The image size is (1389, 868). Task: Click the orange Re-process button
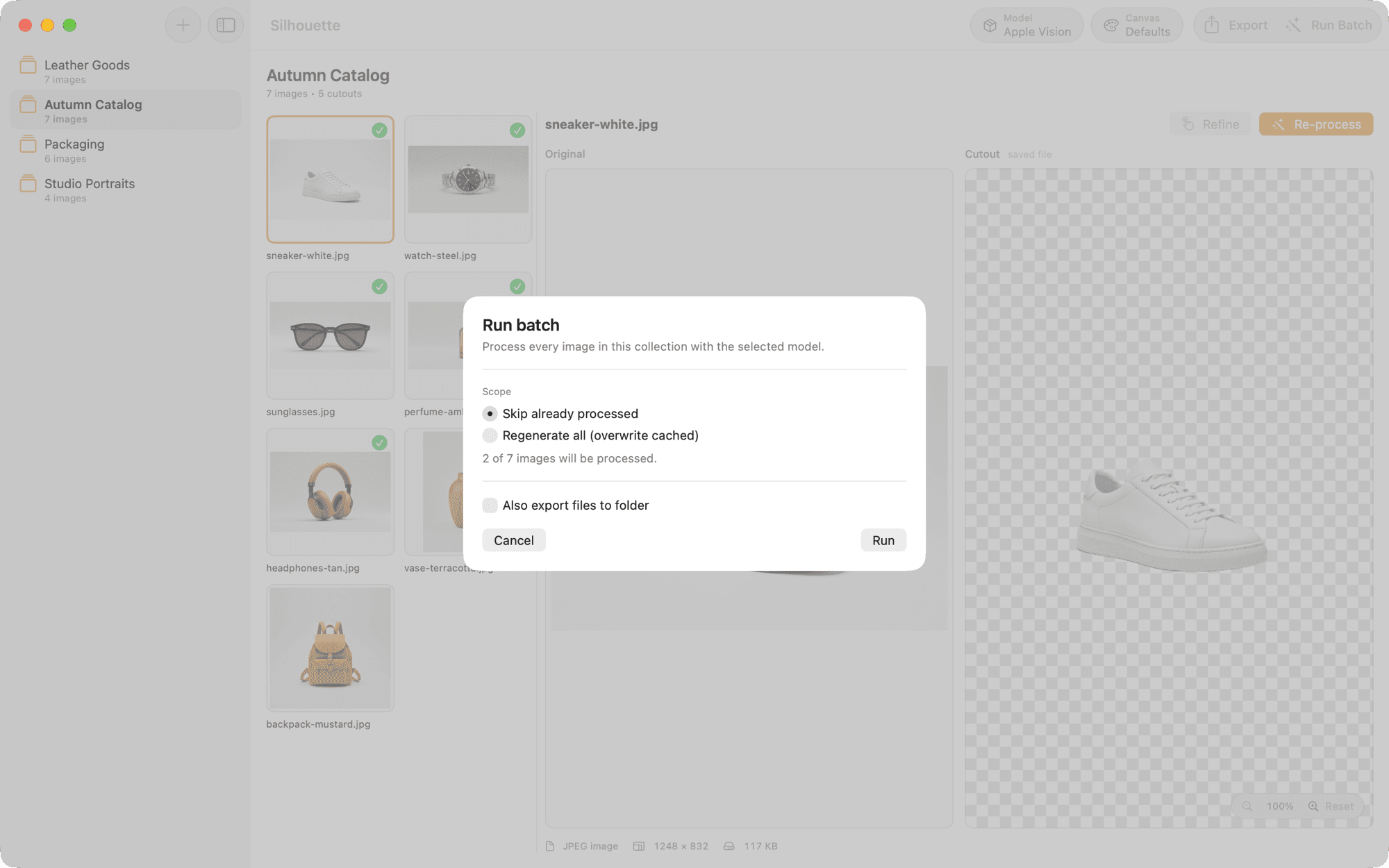1316,124
